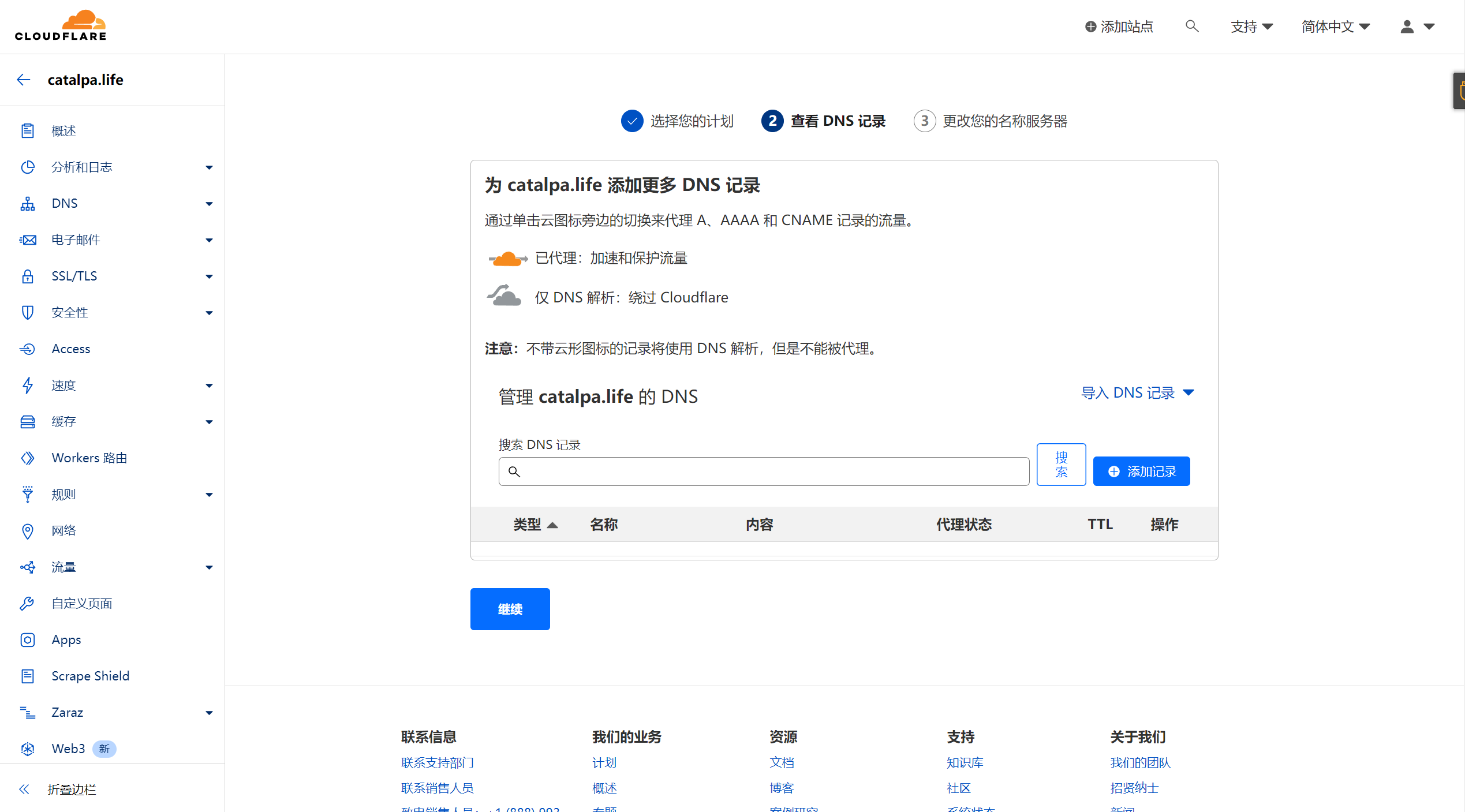Click the Workers 路由 diamond icon

[x=27, y=458]
